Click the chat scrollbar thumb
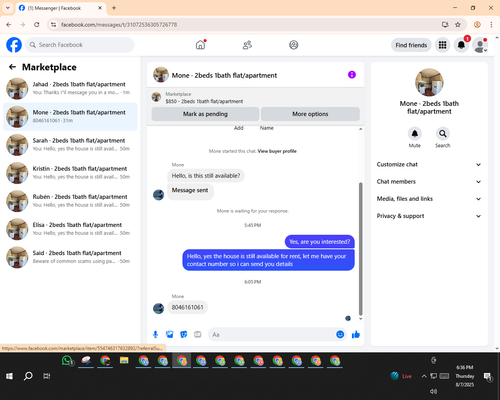This screenshot has height=400, width=500. pos(360,249)
